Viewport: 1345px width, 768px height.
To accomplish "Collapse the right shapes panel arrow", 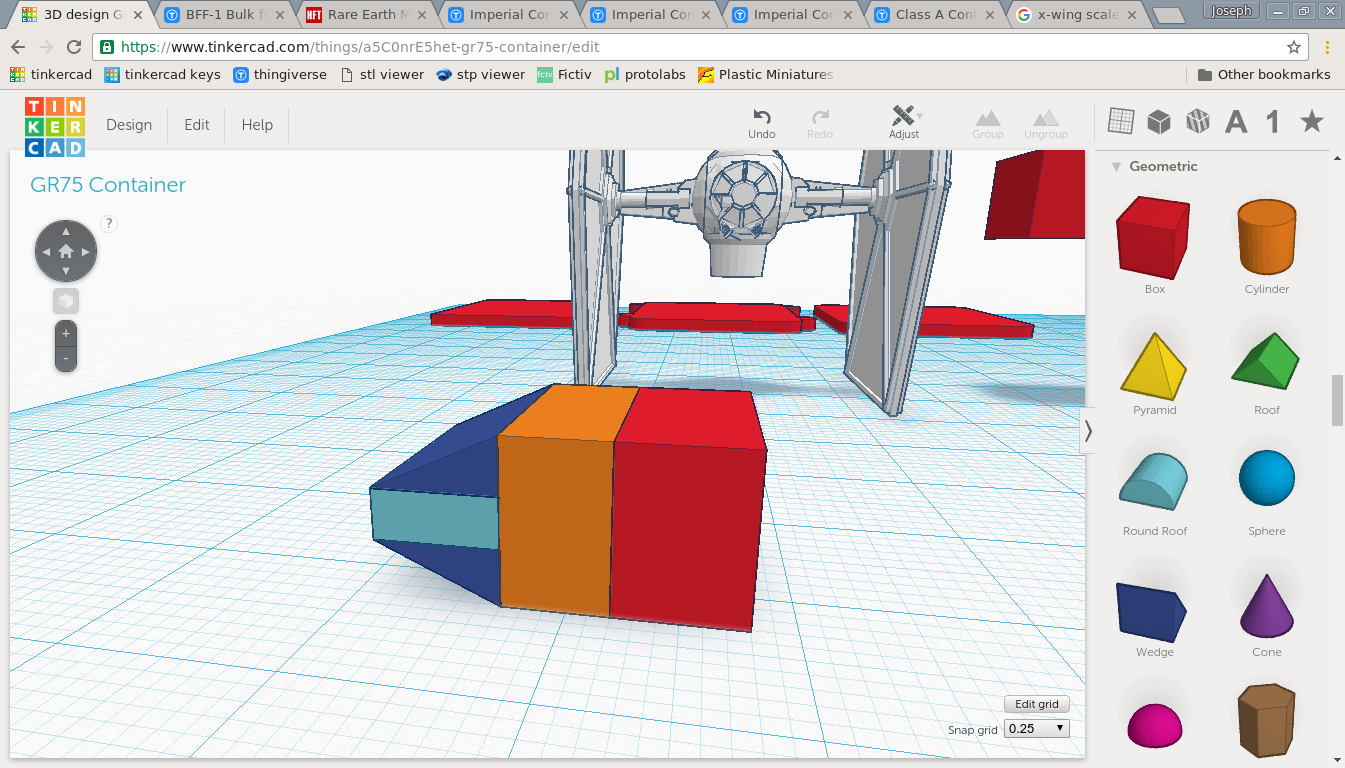I will point(1088,431).
